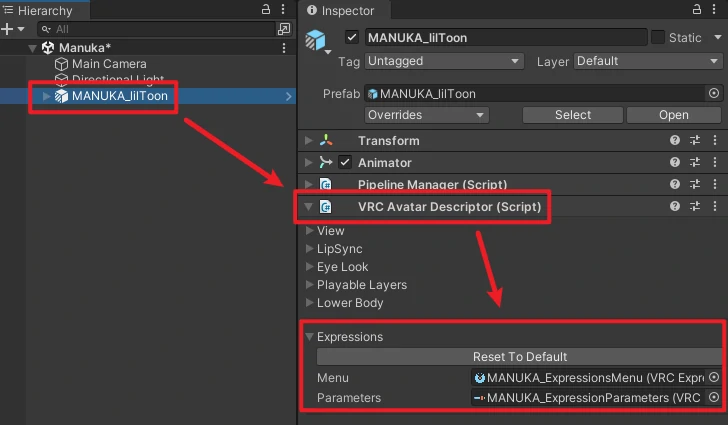Open VRC Avatar Descriptor more options menu
The image size is (728, 425).
click(714, 207)
